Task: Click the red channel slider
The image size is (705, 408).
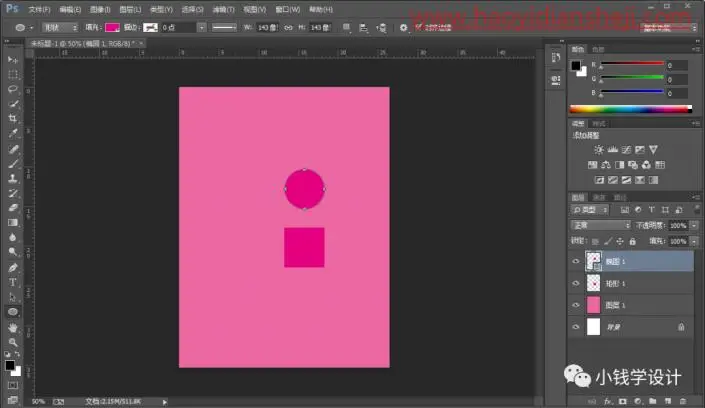Action: click(632, 65)
